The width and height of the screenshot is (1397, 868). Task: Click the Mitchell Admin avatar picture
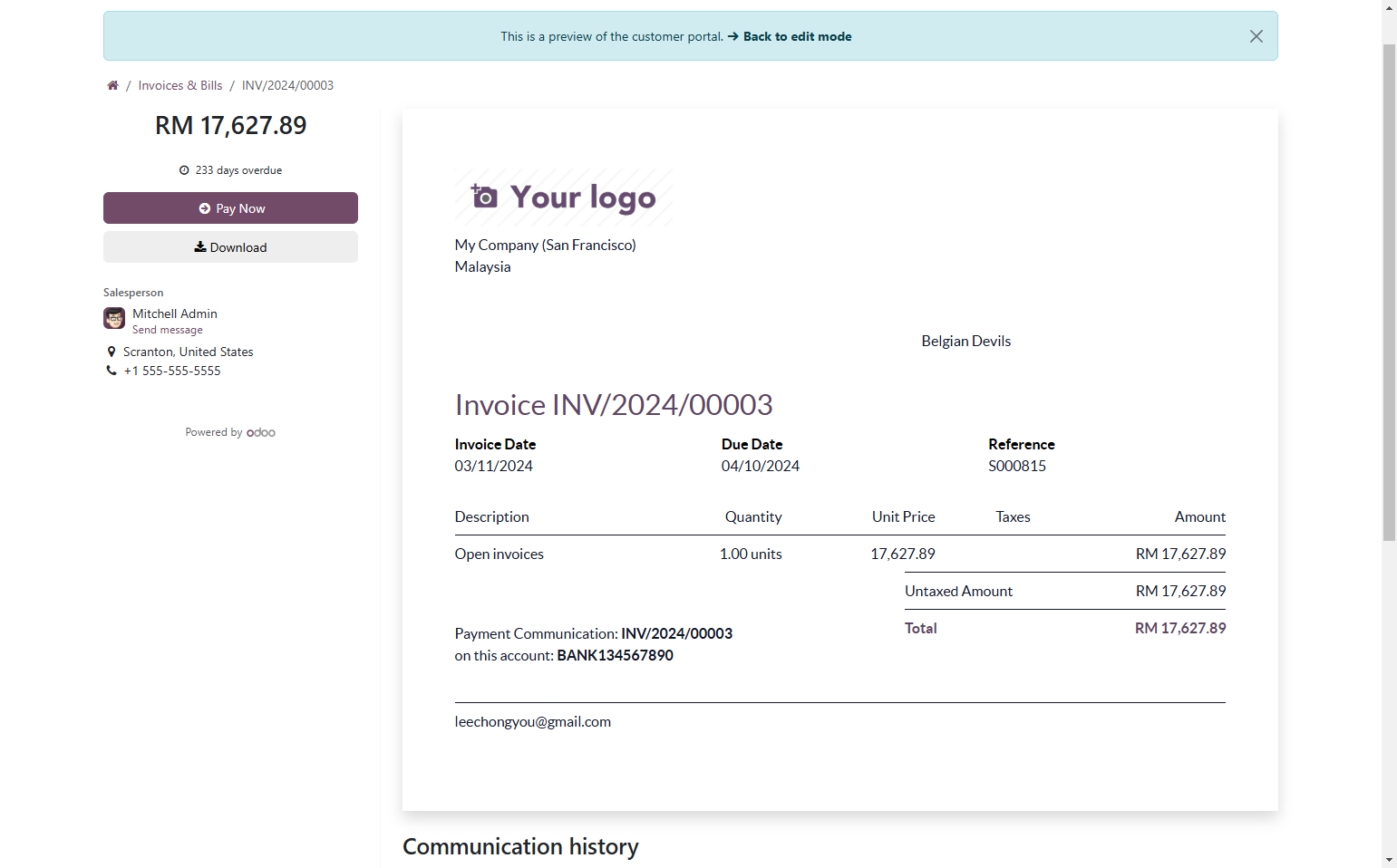point(114,318)
